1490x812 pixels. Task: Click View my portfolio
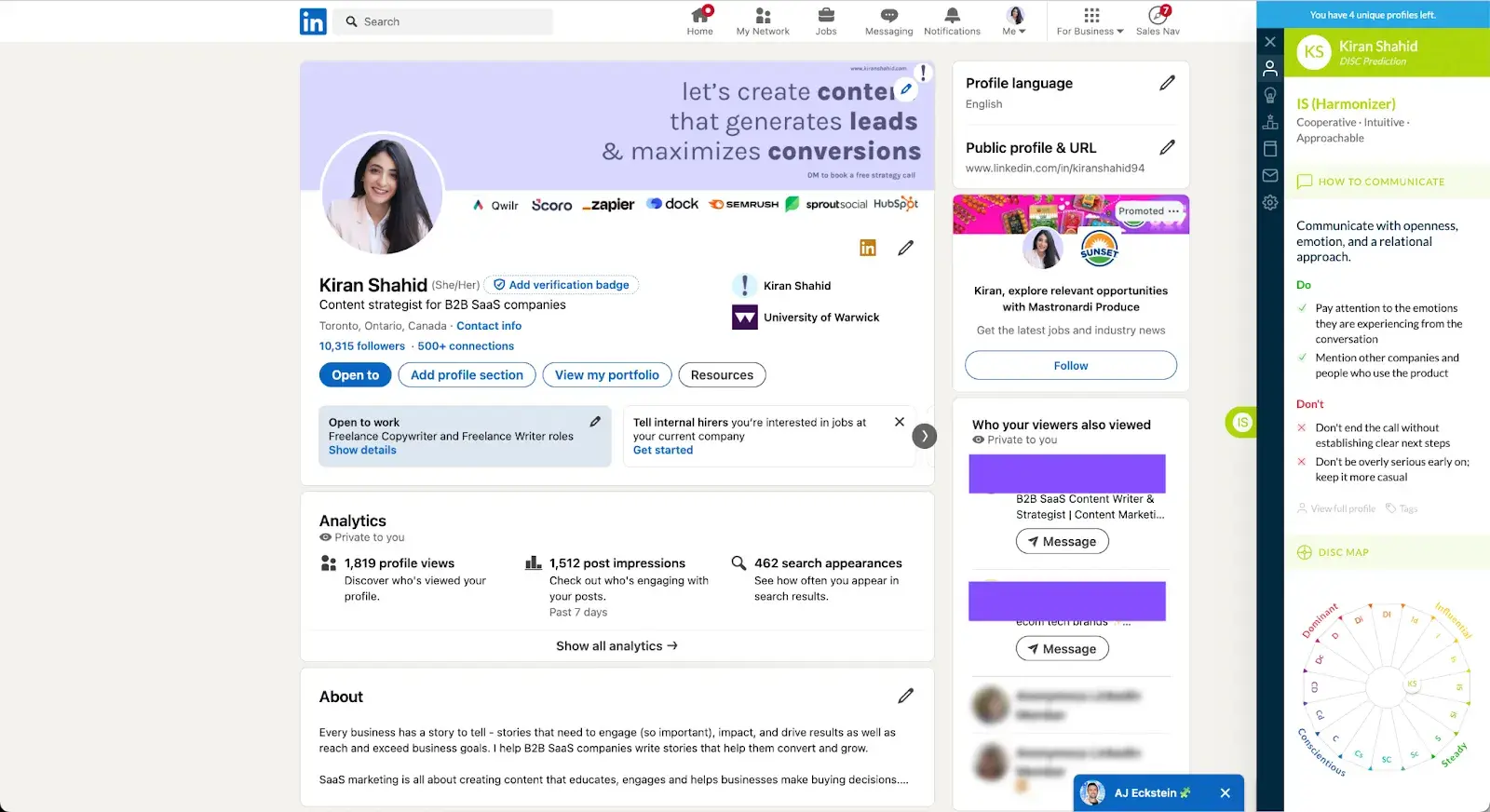(607, 375)
